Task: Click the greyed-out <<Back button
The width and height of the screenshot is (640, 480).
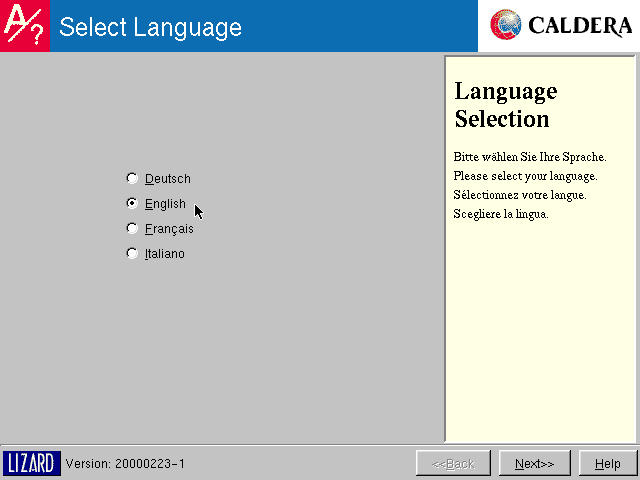Action: click(453, 463)
